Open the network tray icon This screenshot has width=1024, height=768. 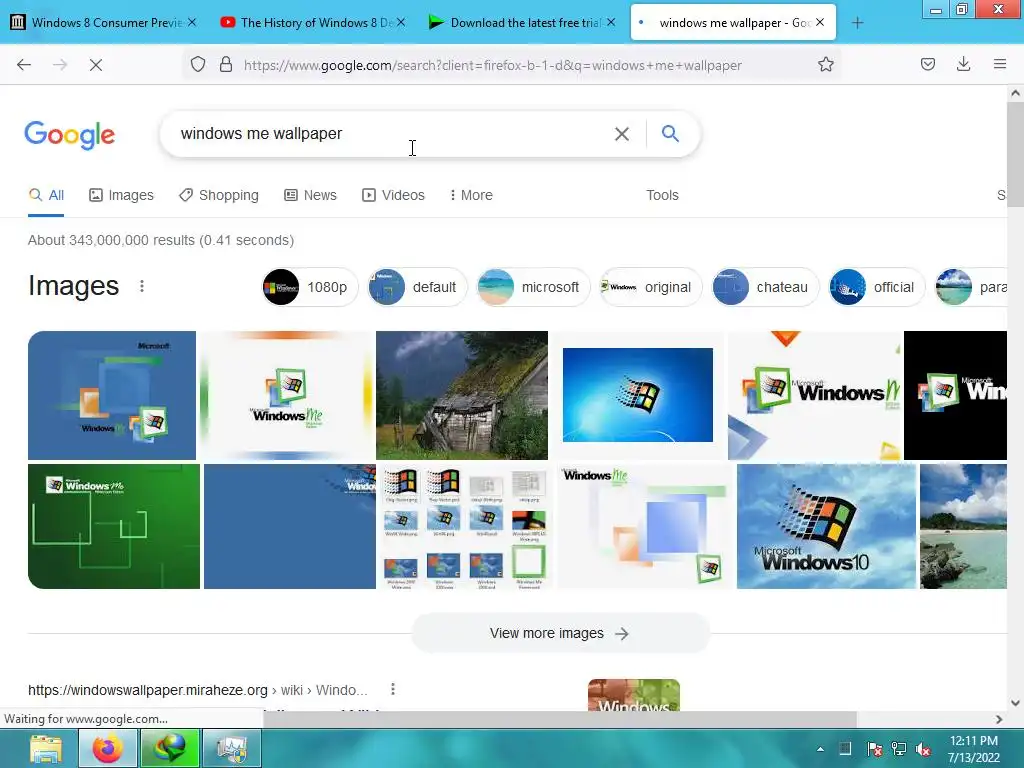pos(899,749)
